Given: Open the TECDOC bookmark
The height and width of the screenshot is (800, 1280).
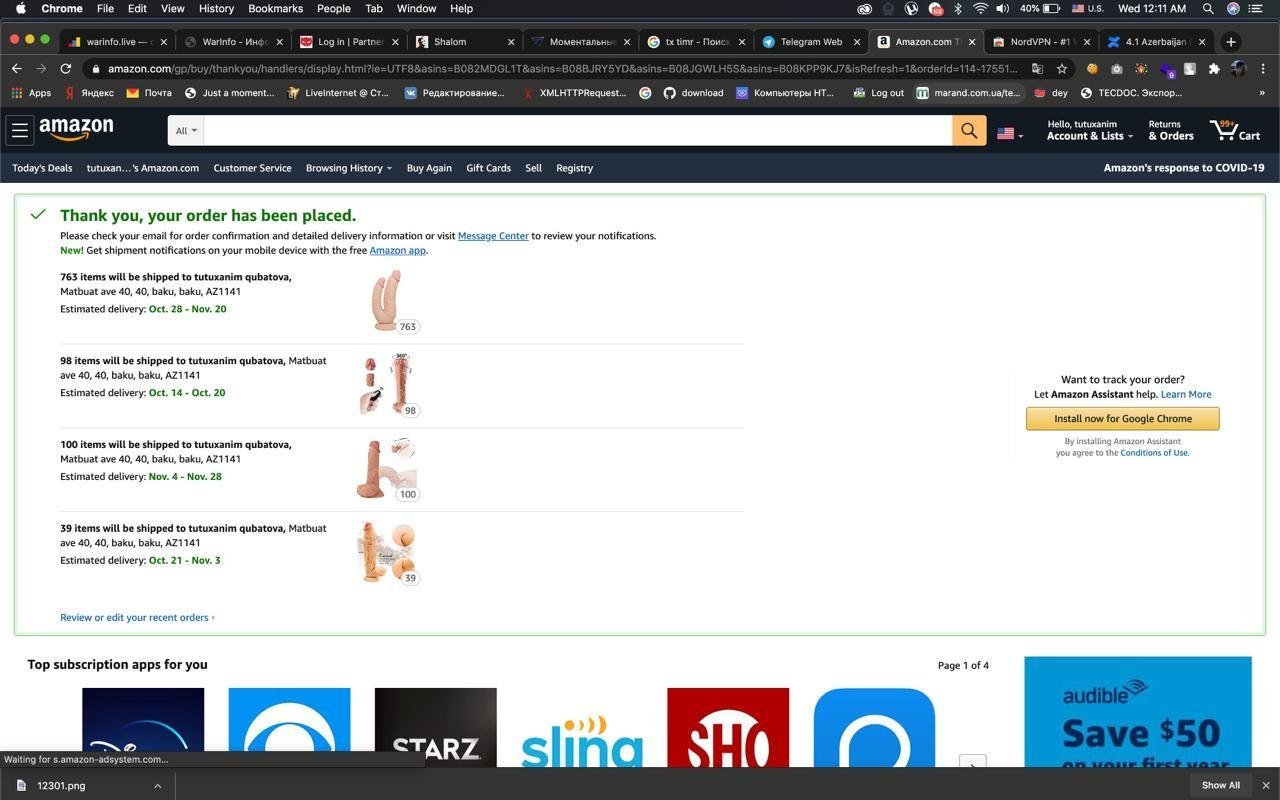Looking at the screenshot, I should (1131, 93).
